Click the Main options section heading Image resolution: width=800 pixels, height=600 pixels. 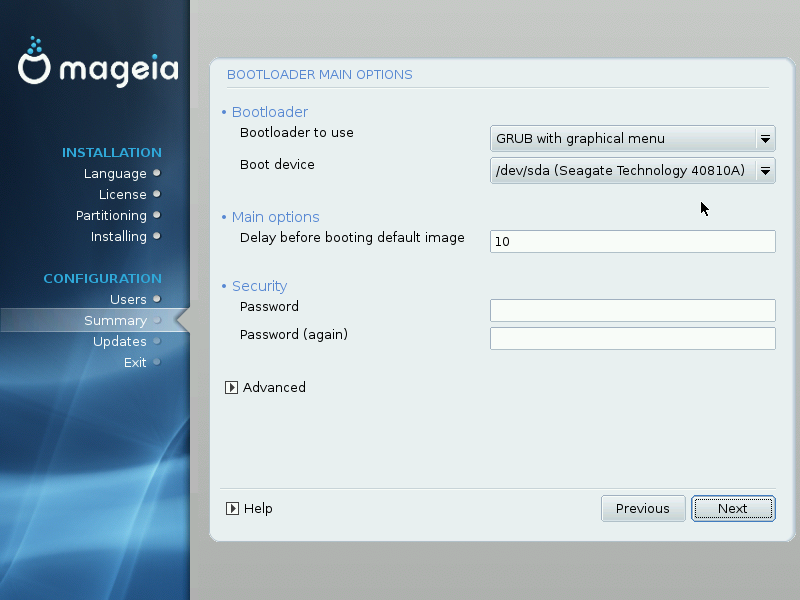point(276,217)
